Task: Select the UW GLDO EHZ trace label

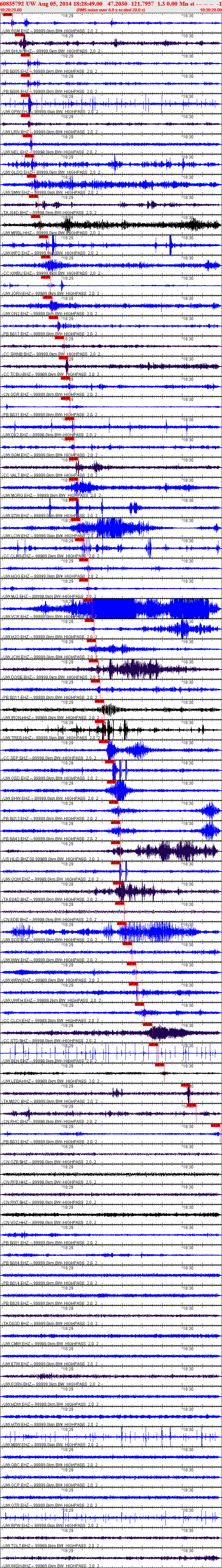Action: point(52,172)
